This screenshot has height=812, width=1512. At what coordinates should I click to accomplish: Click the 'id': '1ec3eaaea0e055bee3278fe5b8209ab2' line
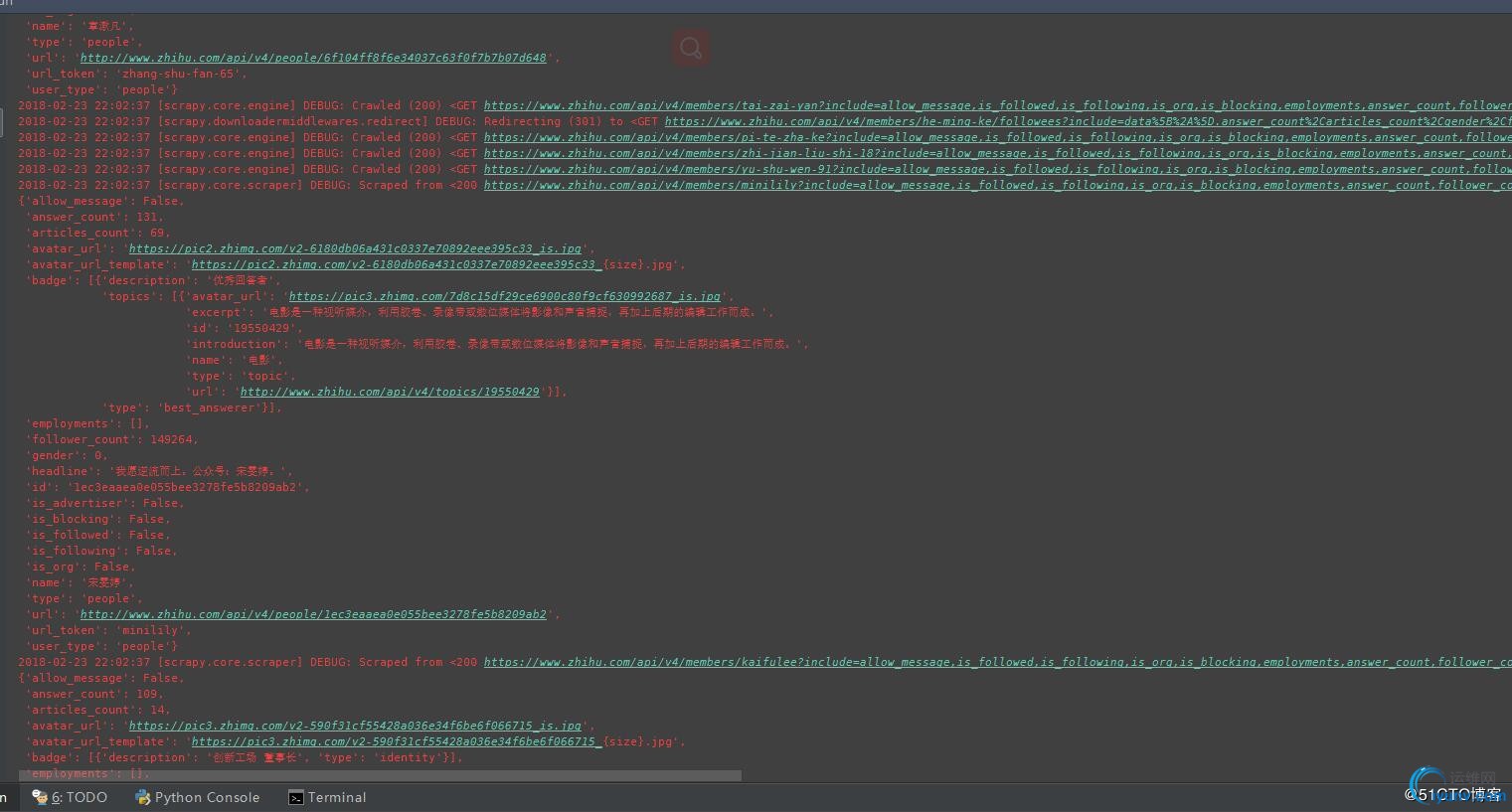tap(167, 487)
